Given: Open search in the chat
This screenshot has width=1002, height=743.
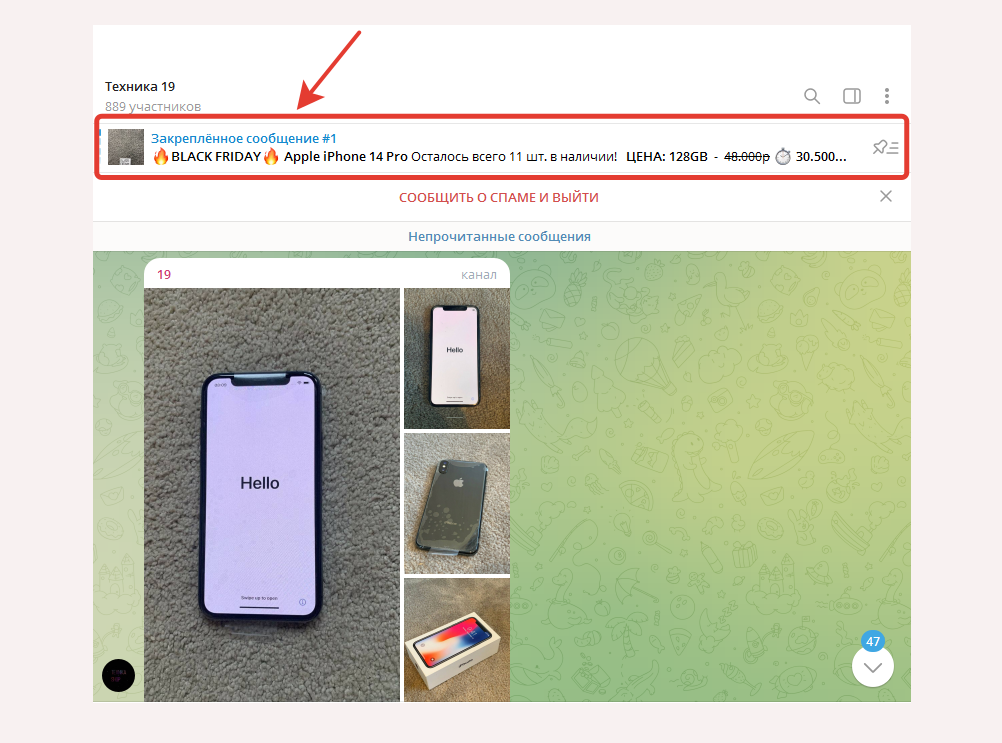Looking at the screenshot, I should (x=812, y=96).
